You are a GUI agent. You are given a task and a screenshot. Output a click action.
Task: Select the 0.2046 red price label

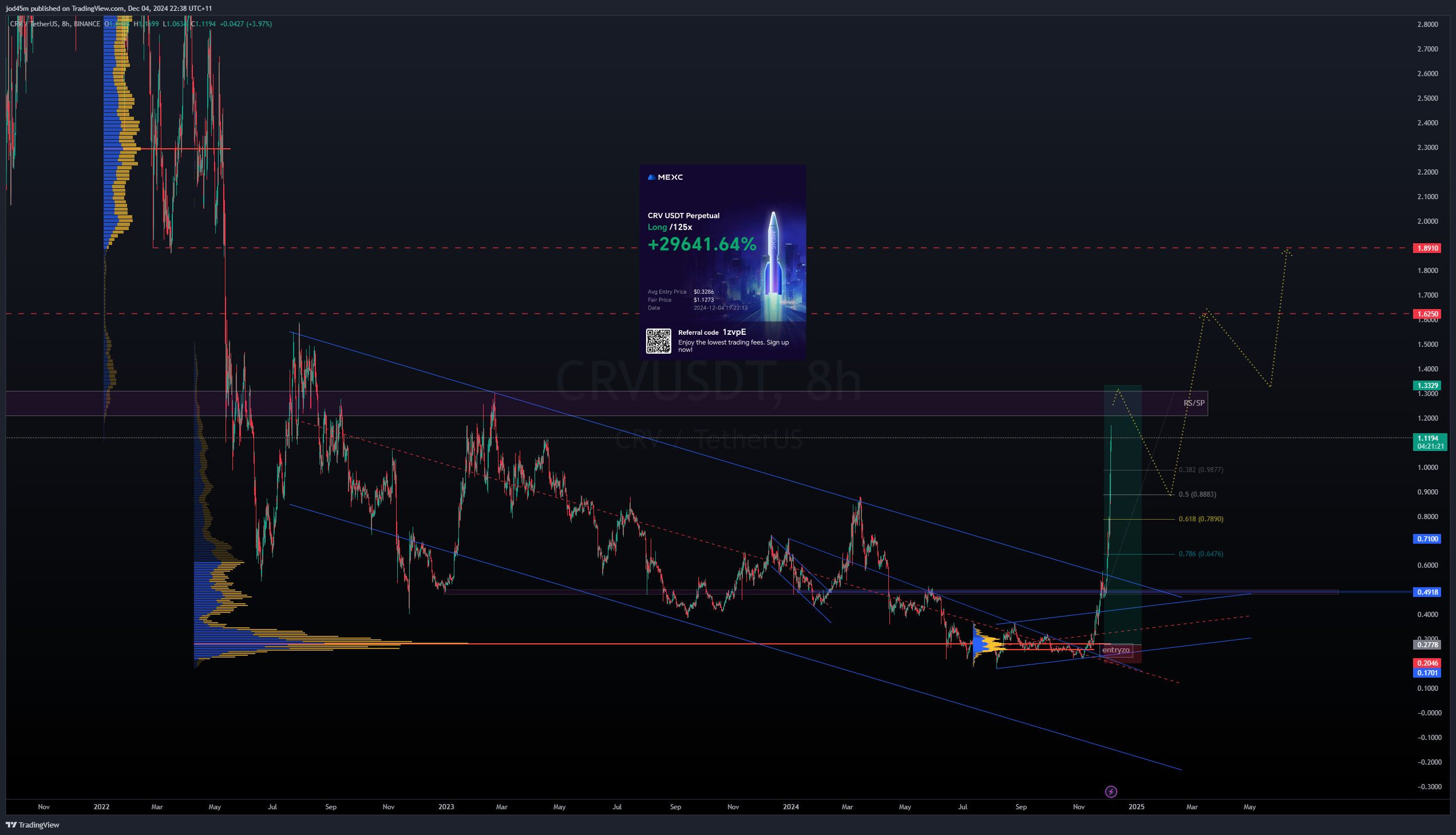(x=1427, y=663)
